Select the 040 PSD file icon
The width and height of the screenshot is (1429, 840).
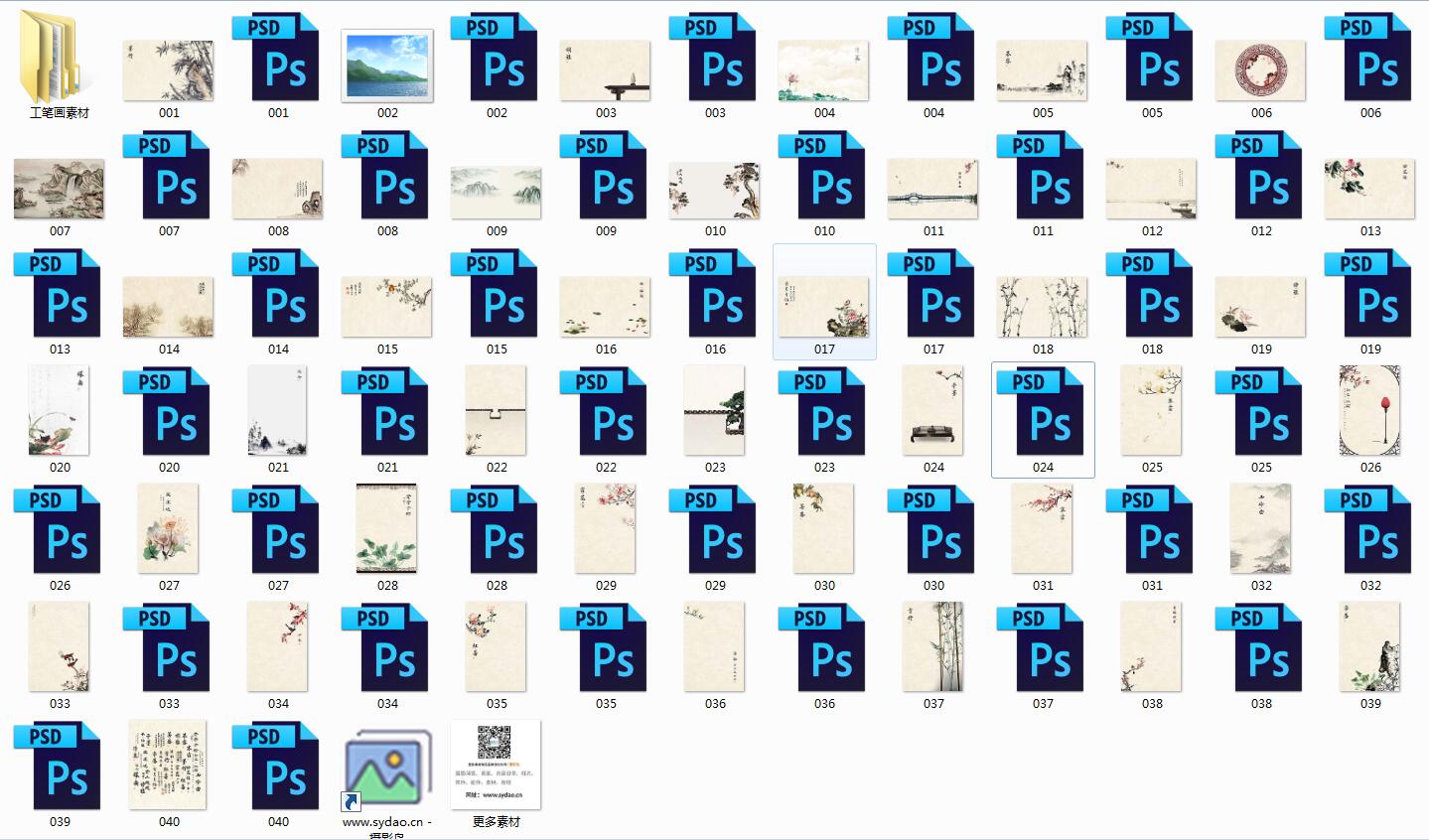277,767
